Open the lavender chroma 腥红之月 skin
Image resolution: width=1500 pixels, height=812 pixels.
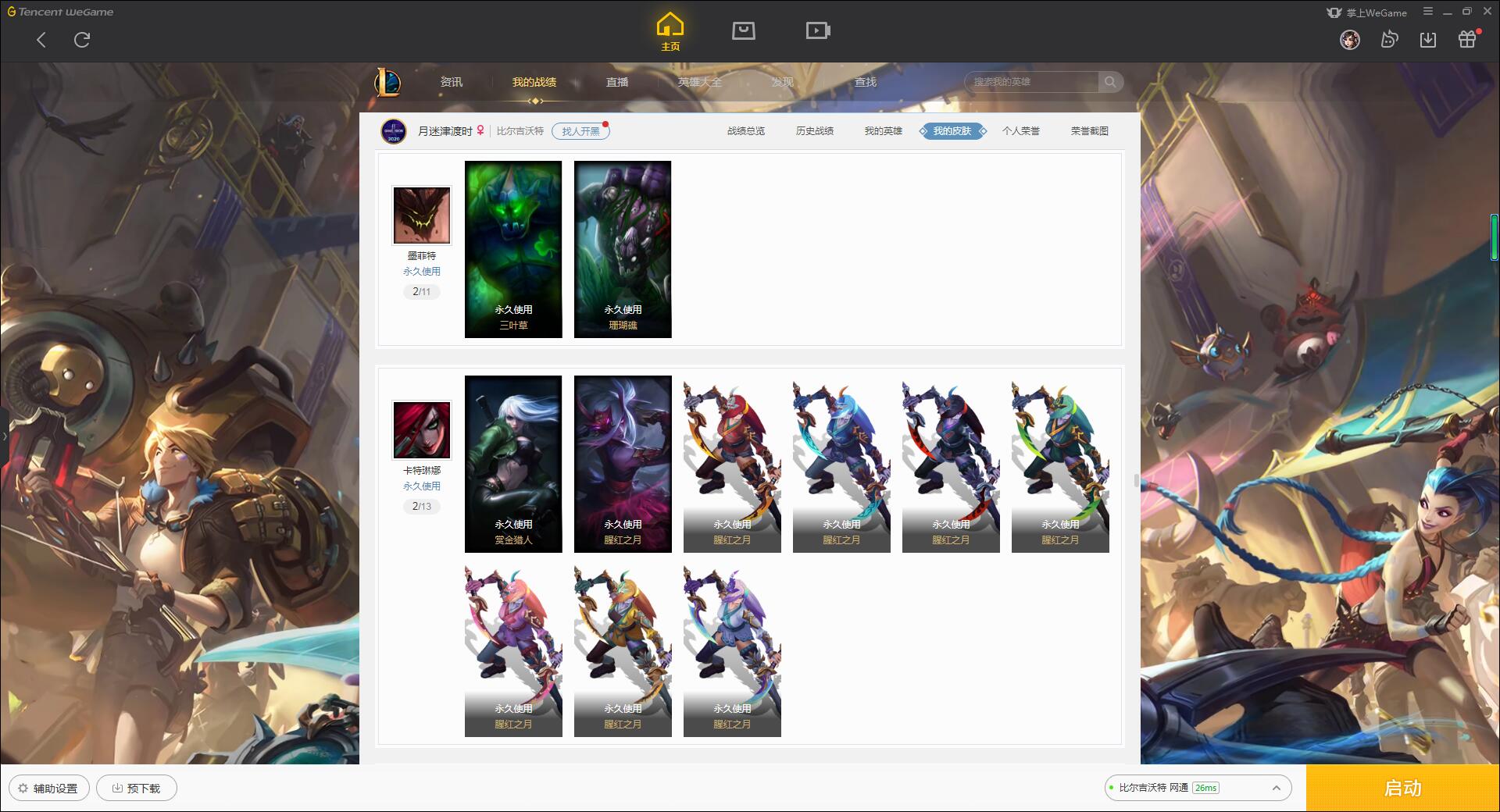[x=732, y=649]
